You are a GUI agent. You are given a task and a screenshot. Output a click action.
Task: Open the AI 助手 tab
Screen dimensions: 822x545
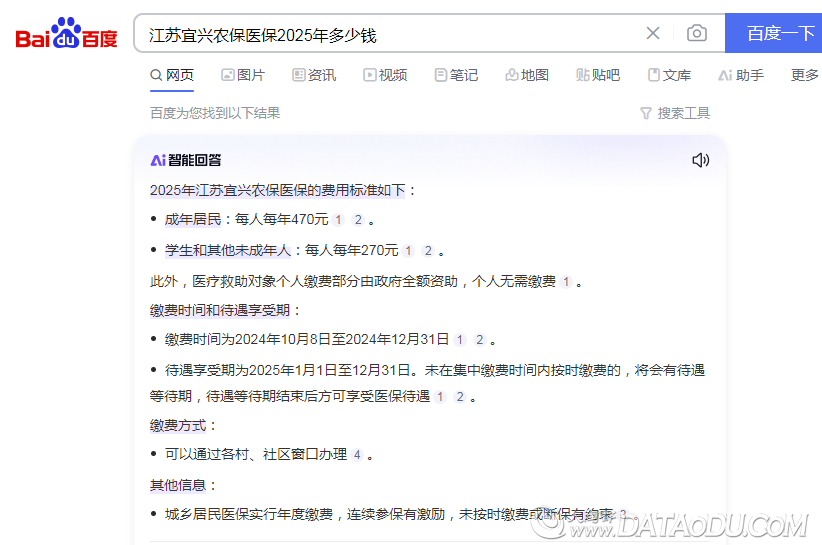pyautogui.click(x=741, y=75)
